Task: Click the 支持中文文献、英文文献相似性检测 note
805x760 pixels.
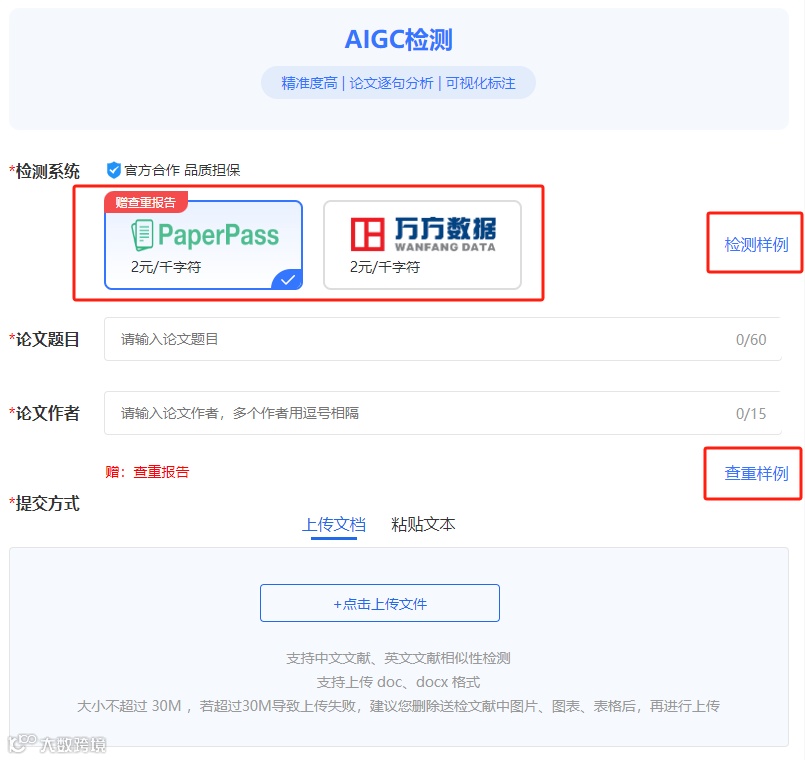Action: (398, 658)
